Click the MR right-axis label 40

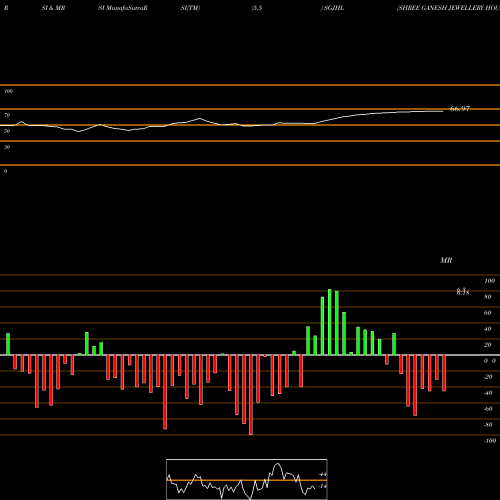point(488,329)
